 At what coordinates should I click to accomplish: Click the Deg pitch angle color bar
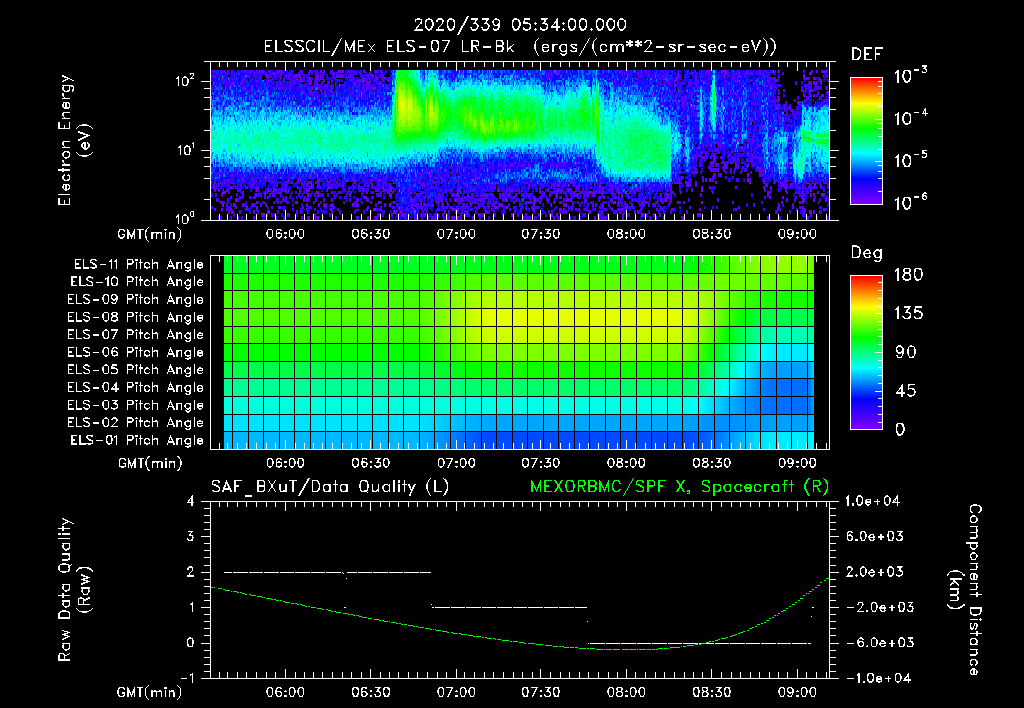tap(866, 352)
